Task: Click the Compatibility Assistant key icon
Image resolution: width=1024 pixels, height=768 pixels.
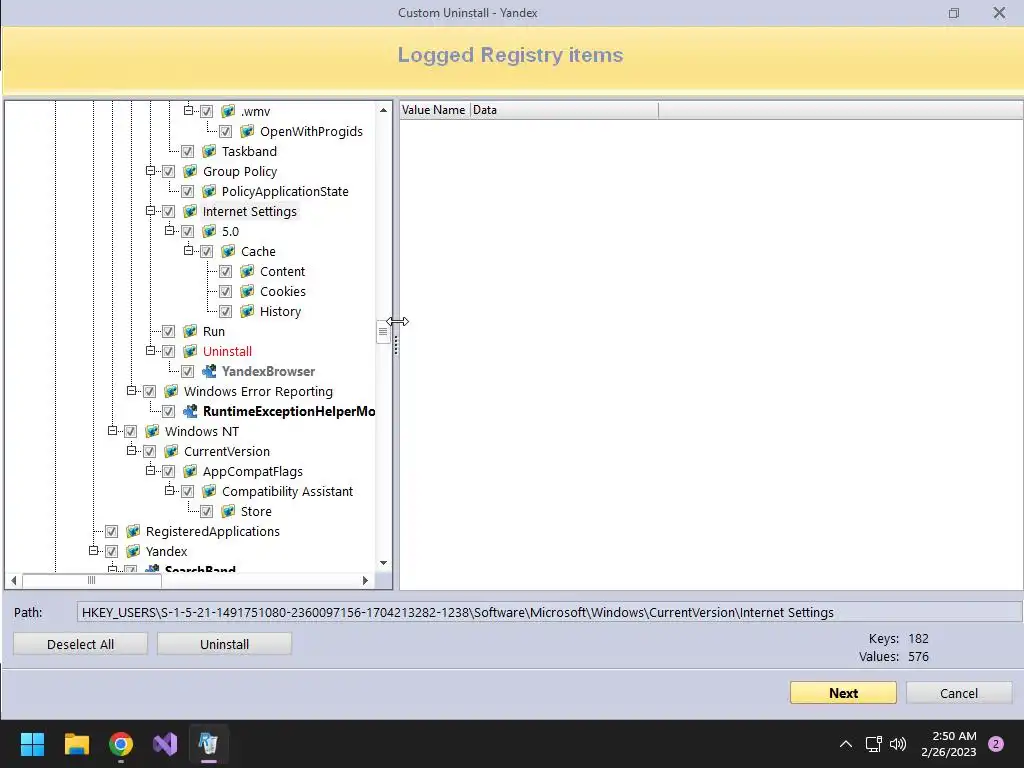Action: tap(209, 492)
